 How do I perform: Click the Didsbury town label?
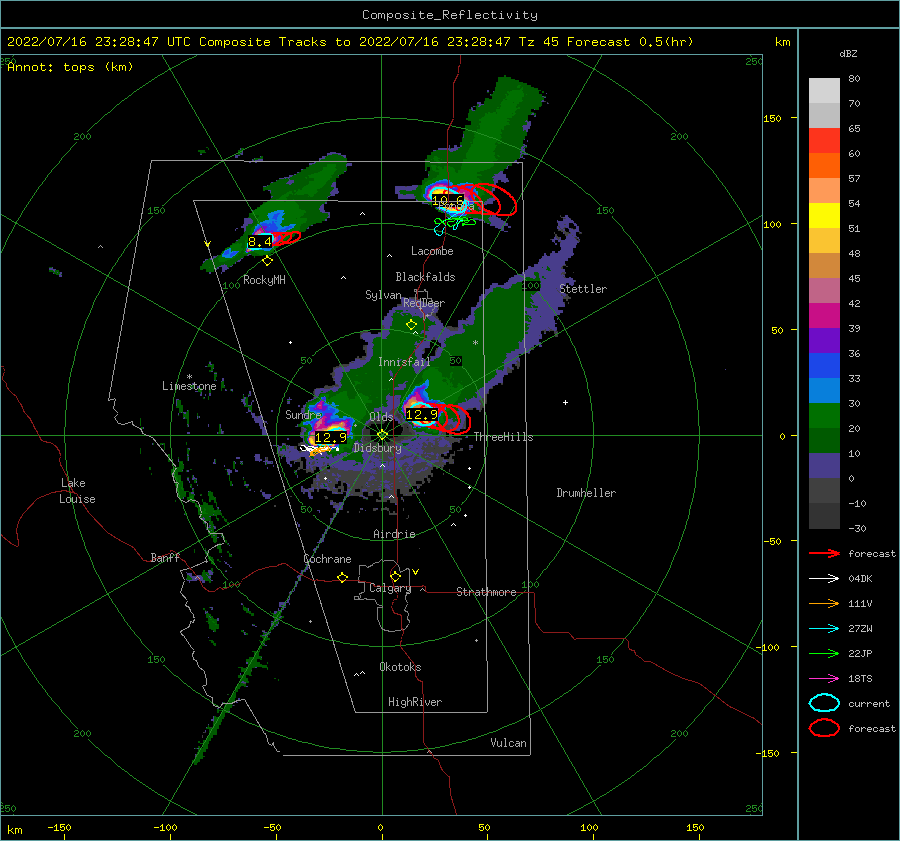coord(378,448)
